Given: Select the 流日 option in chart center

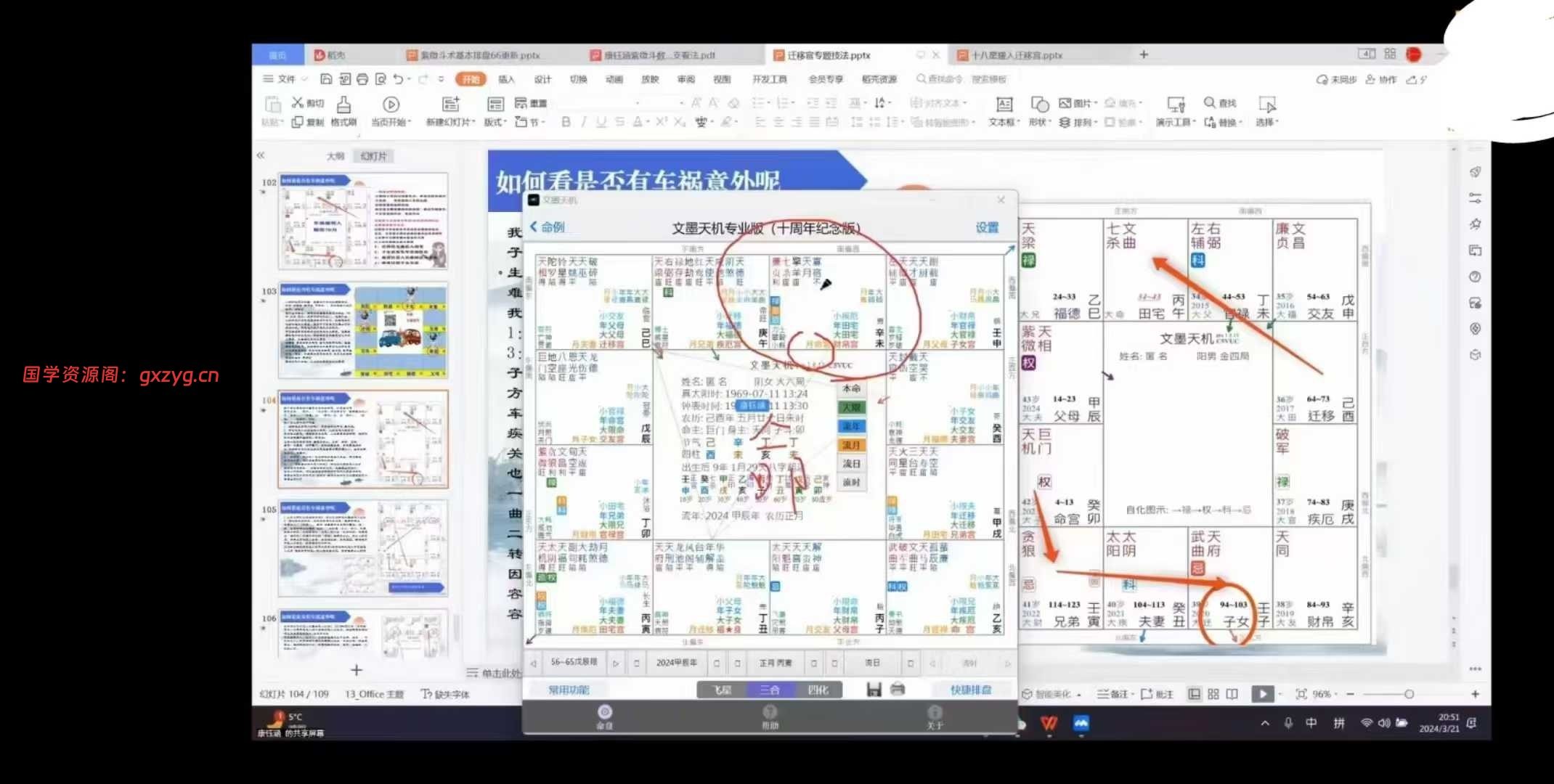Looking at the screenshot, I should click(851, 463).
